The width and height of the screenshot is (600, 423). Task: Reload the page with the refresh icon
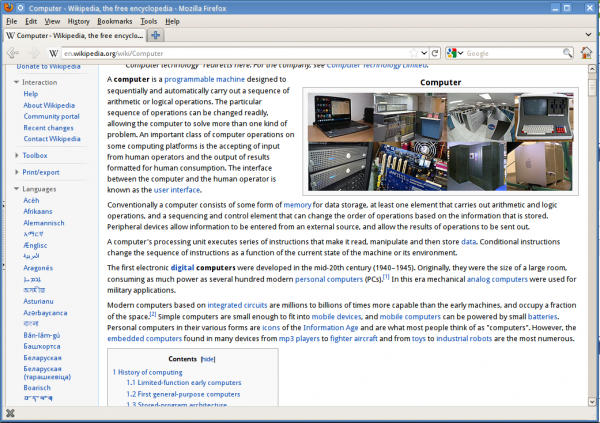click(x=435, y=53)
